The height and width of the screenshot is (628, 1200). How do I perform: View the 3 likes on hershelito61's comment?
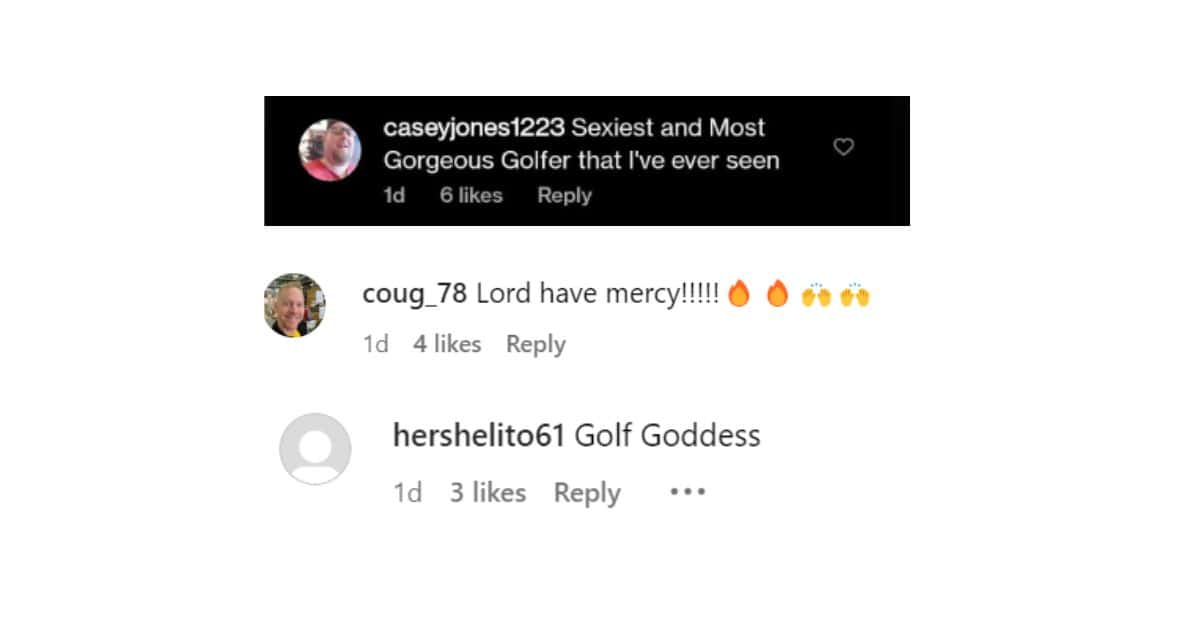coord(488,492)
